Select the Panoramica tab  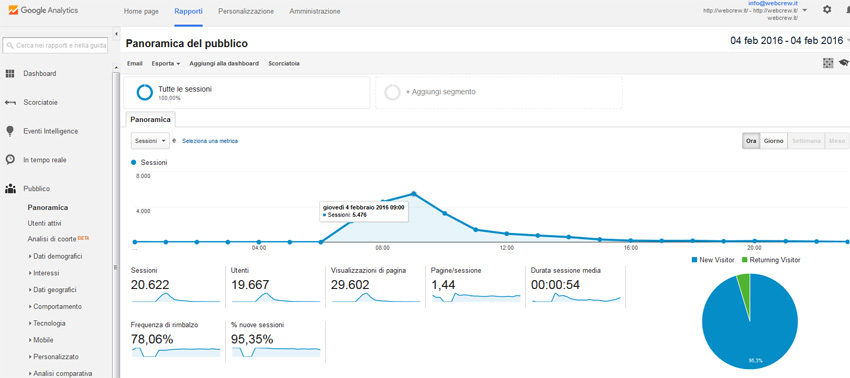(150, 119)
